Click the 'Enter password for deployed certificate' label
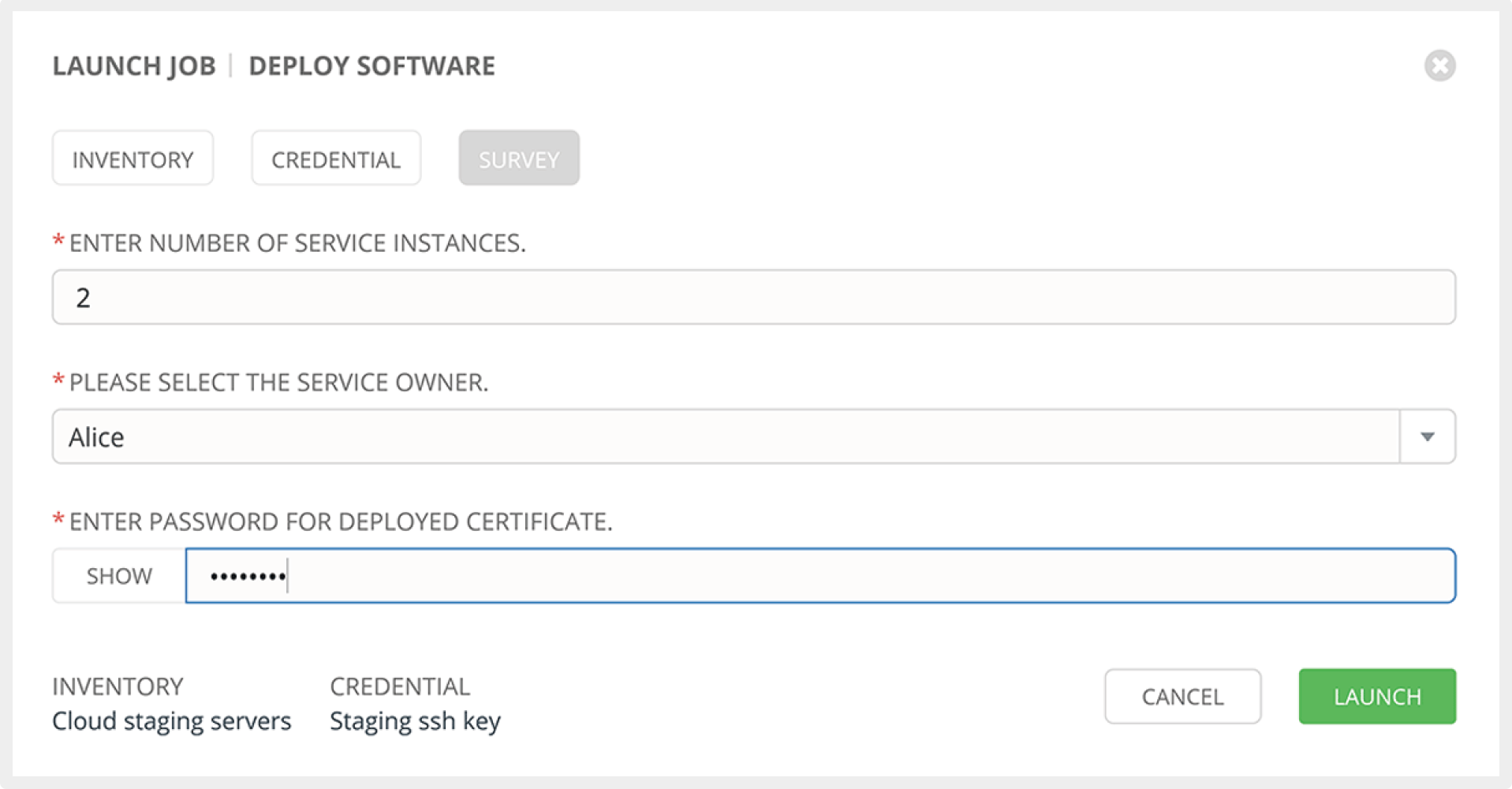This screenshot has width=1512, height=789. [x=340, y=522]
